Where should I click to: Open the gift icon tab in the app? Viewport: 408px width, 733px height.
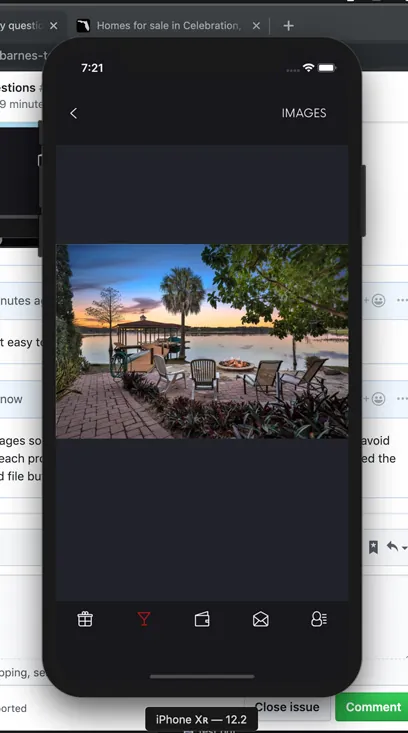(85, 619)
